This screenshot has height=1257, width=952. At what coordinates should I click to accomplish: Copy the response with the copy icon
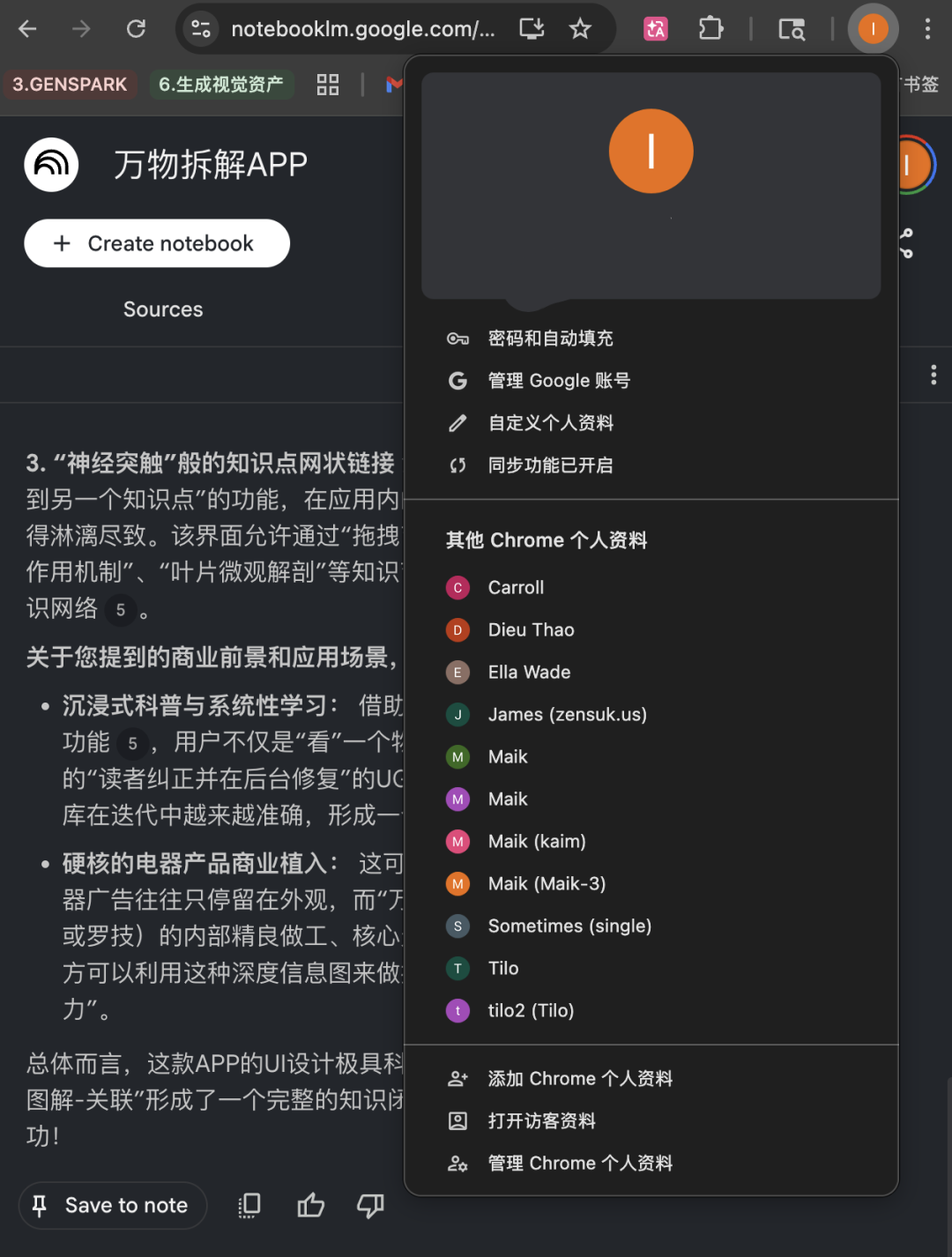pos(249,1205)
